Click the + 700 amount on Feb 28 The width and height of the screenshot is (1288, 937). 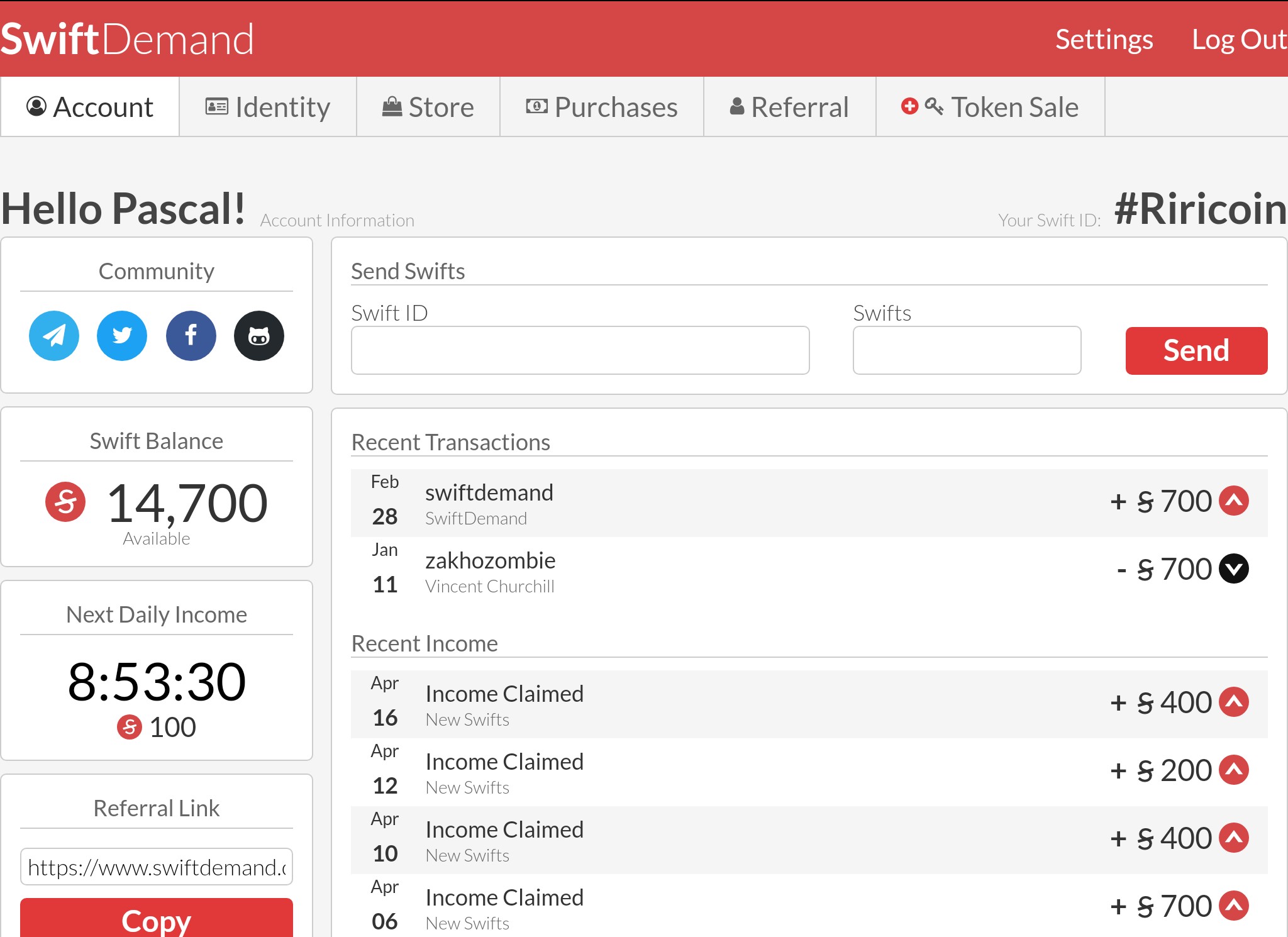point(1160,501)
